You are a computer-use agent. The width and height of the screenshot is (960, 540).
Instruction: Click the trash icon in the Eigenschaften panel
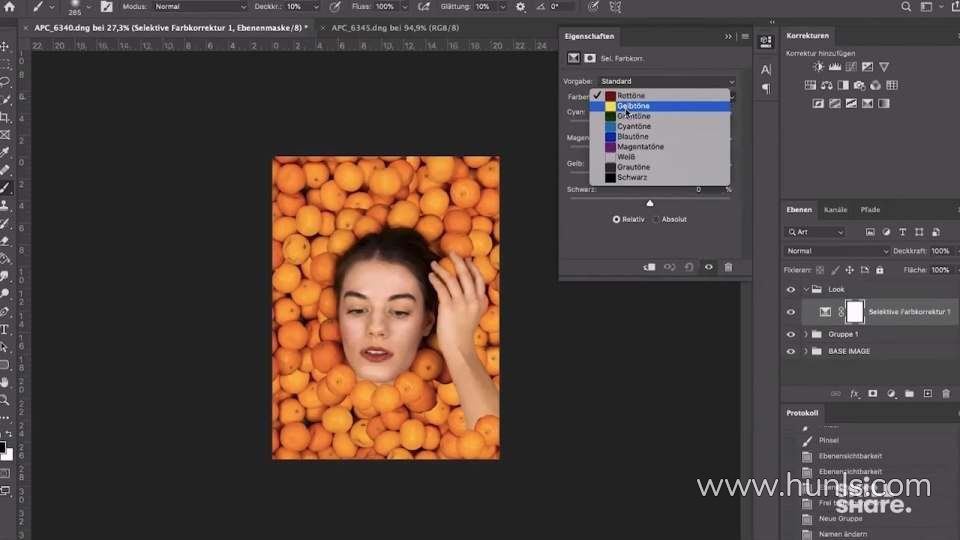click(x=728, y=267)
